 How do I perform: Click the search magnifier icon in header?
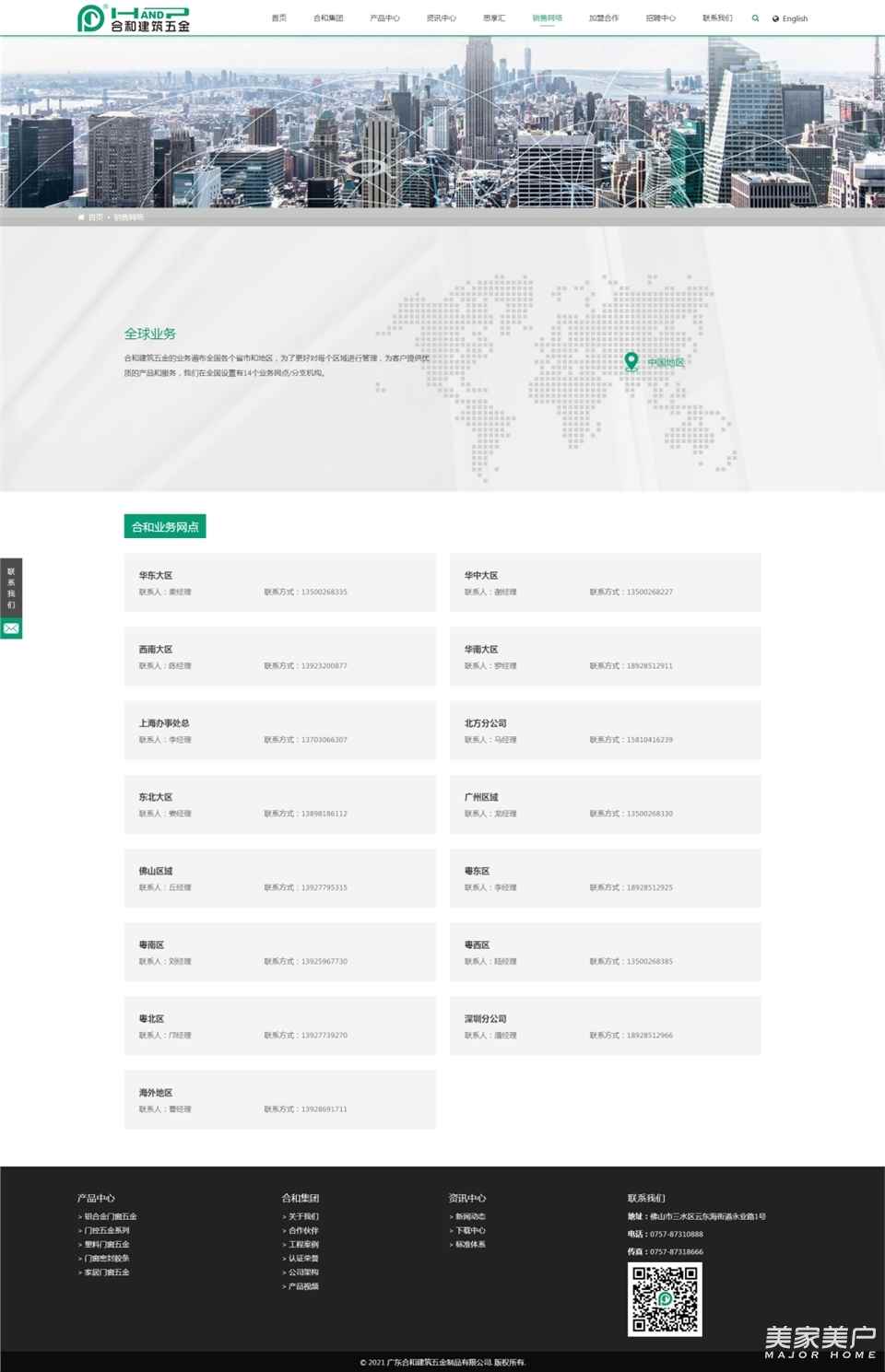pos(755,18)
